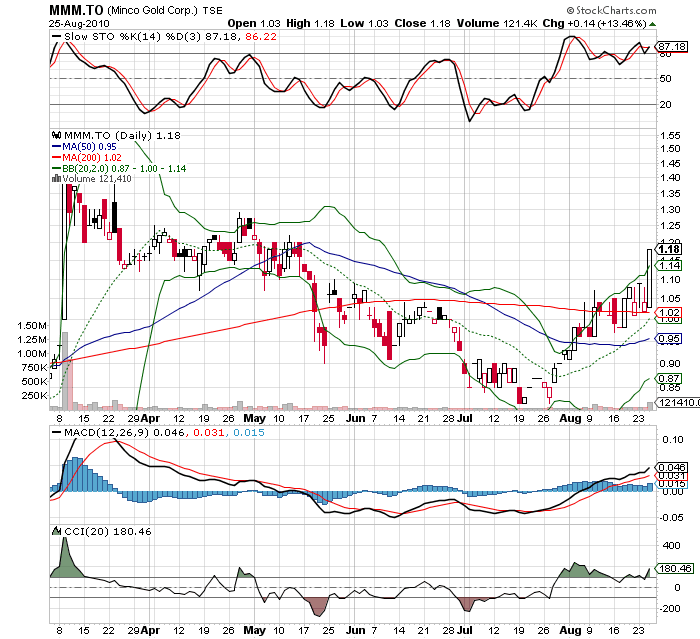Click the 87.18 stochastic value flag
Viewport: 700px width, 639px height.
click(x=671, y=46)
